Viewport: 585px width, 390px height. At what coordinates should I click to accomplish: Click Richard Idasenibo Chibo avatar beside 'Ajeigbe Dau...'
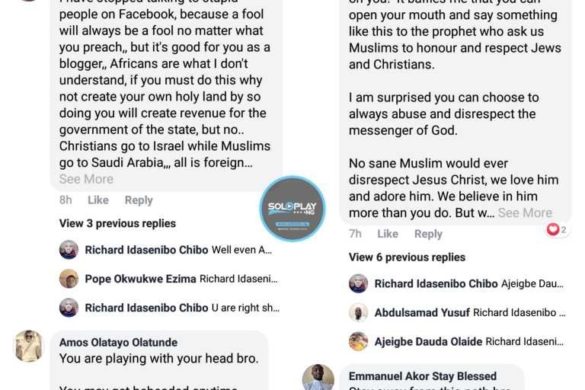[358, 283]
